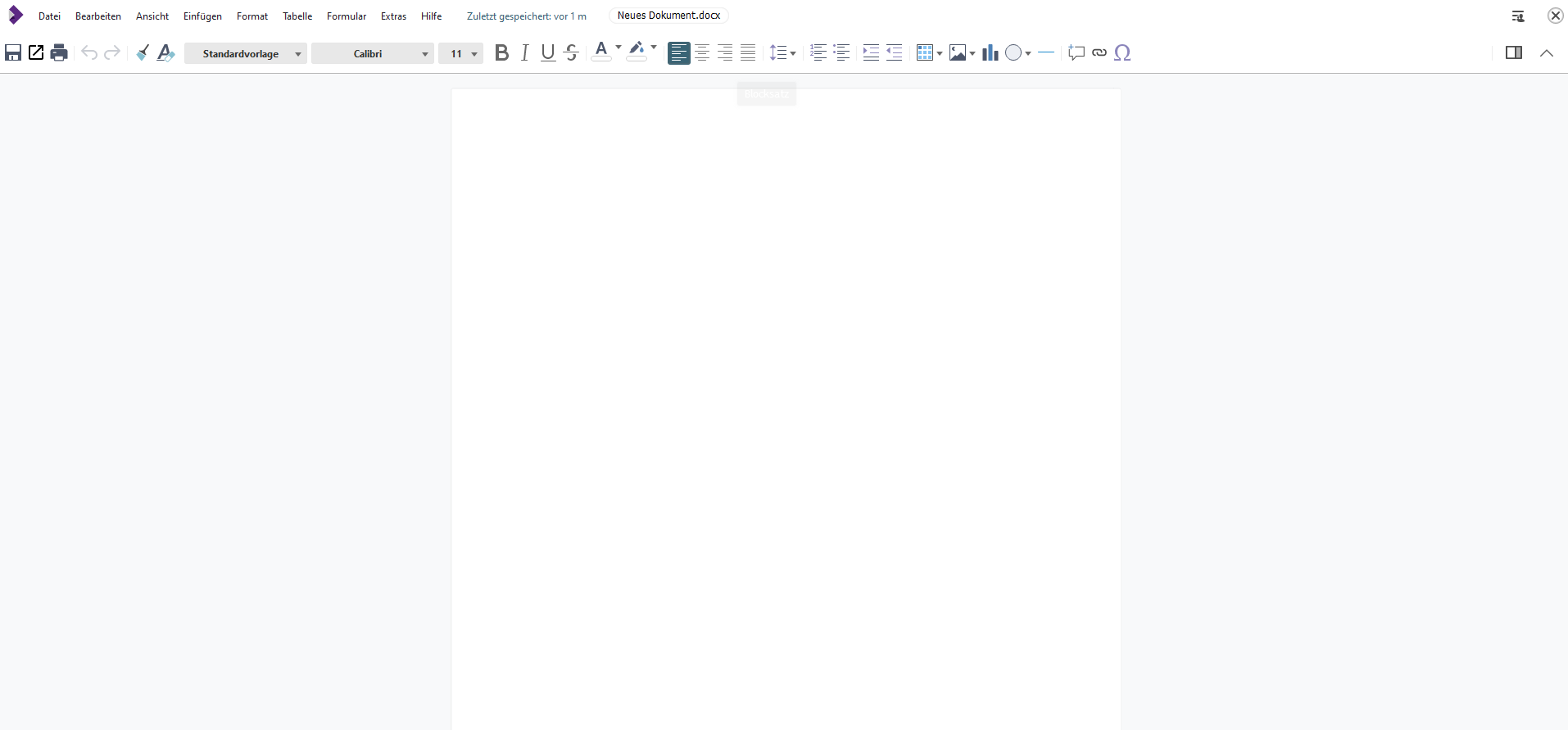This screenshot has width=1568, height=730.
Task: Click the print icon
Action: [59, 53]
